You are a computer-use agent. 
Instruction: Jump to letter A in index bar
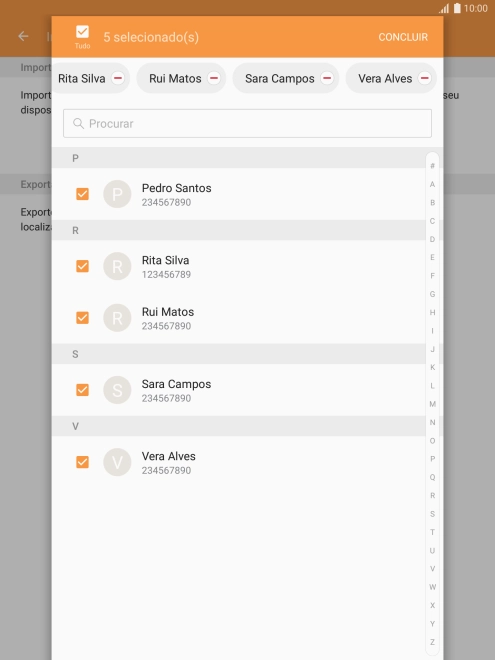click(x=432, y=184)
